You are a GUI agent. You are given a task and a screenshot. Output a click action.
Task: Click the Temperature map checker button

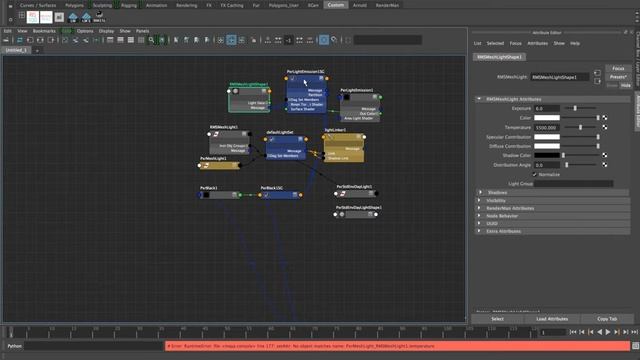[604, 127]
